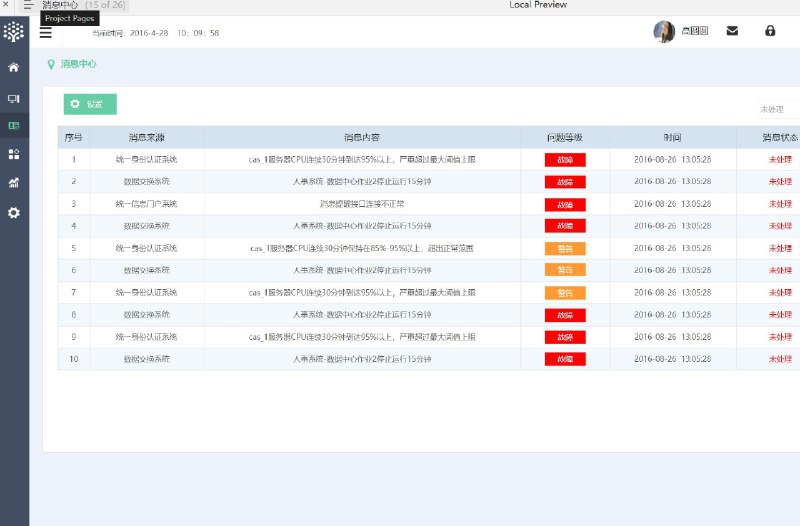Open the monitor icon in sidebar
The width and height of the screenshot is (800, 526).
coord(14,98)
